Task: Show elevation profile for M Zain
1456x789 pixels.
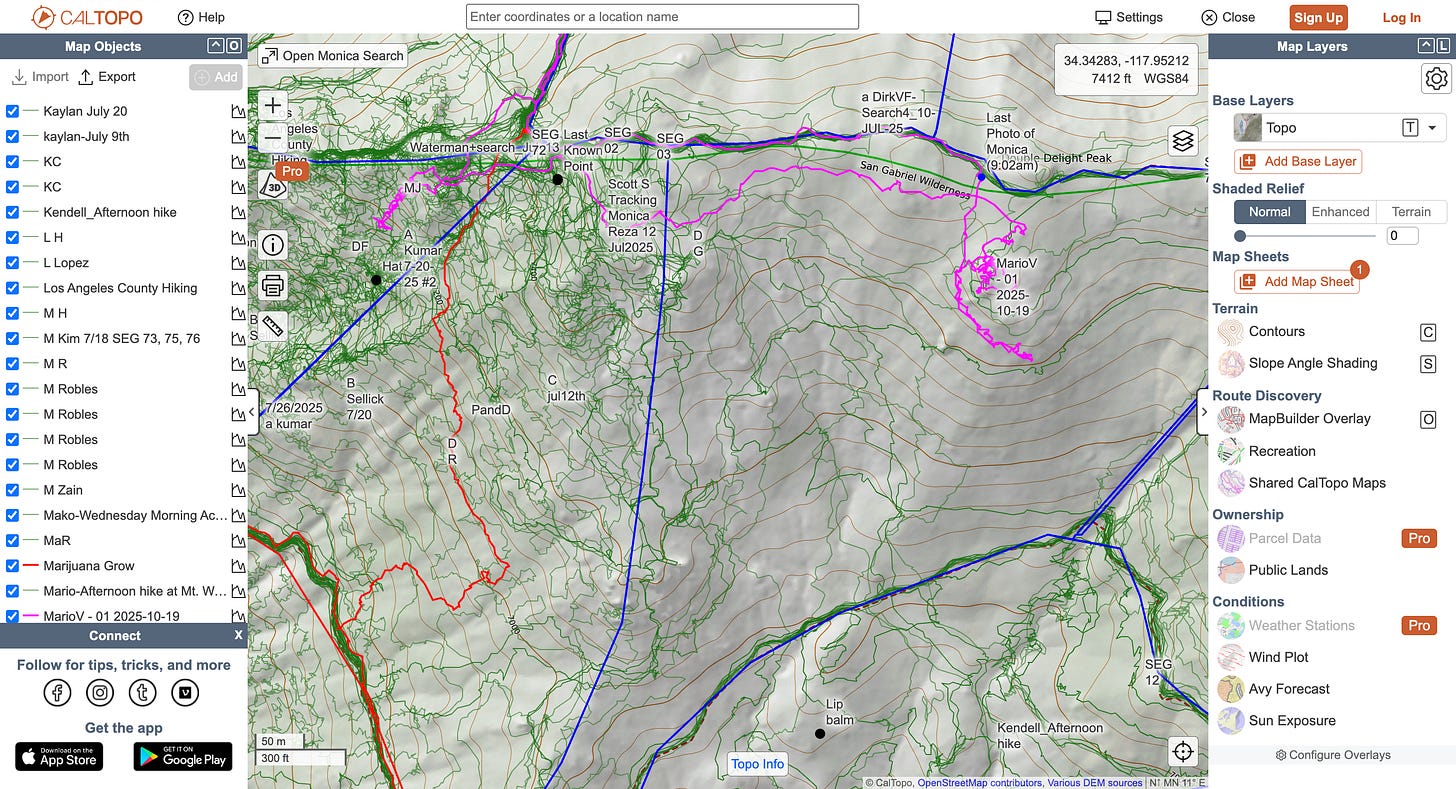Action: (238, 490)
